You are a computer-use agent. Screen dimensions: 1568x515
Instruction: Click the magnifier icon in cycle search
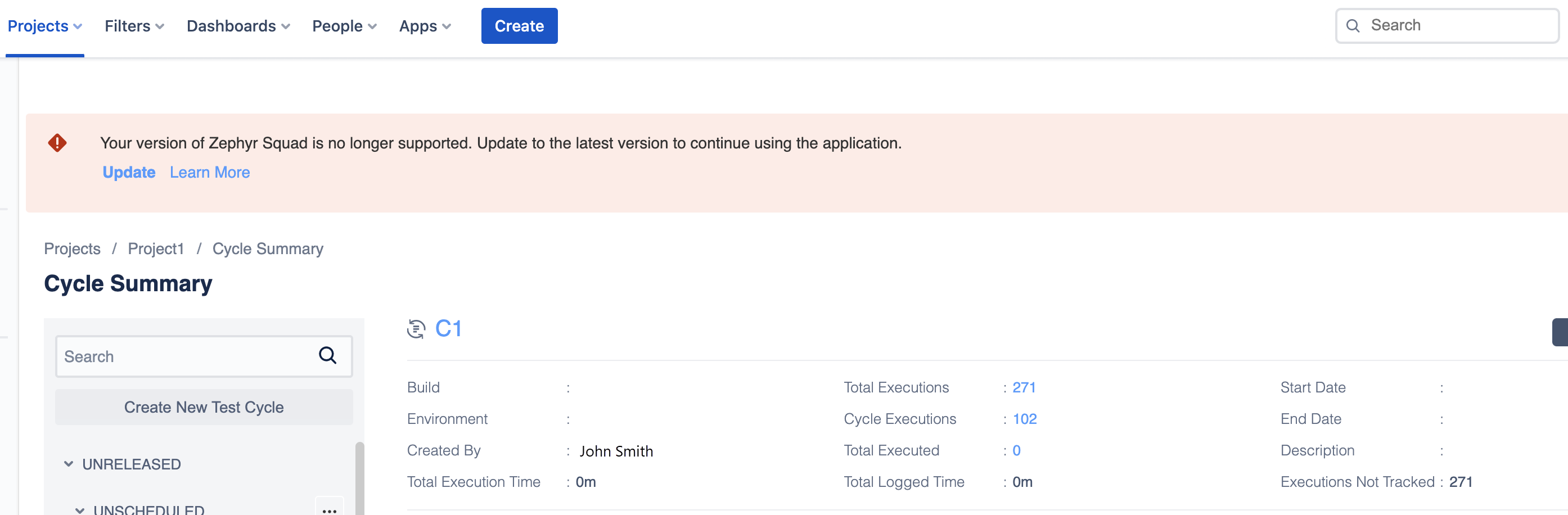coord(327,355)
